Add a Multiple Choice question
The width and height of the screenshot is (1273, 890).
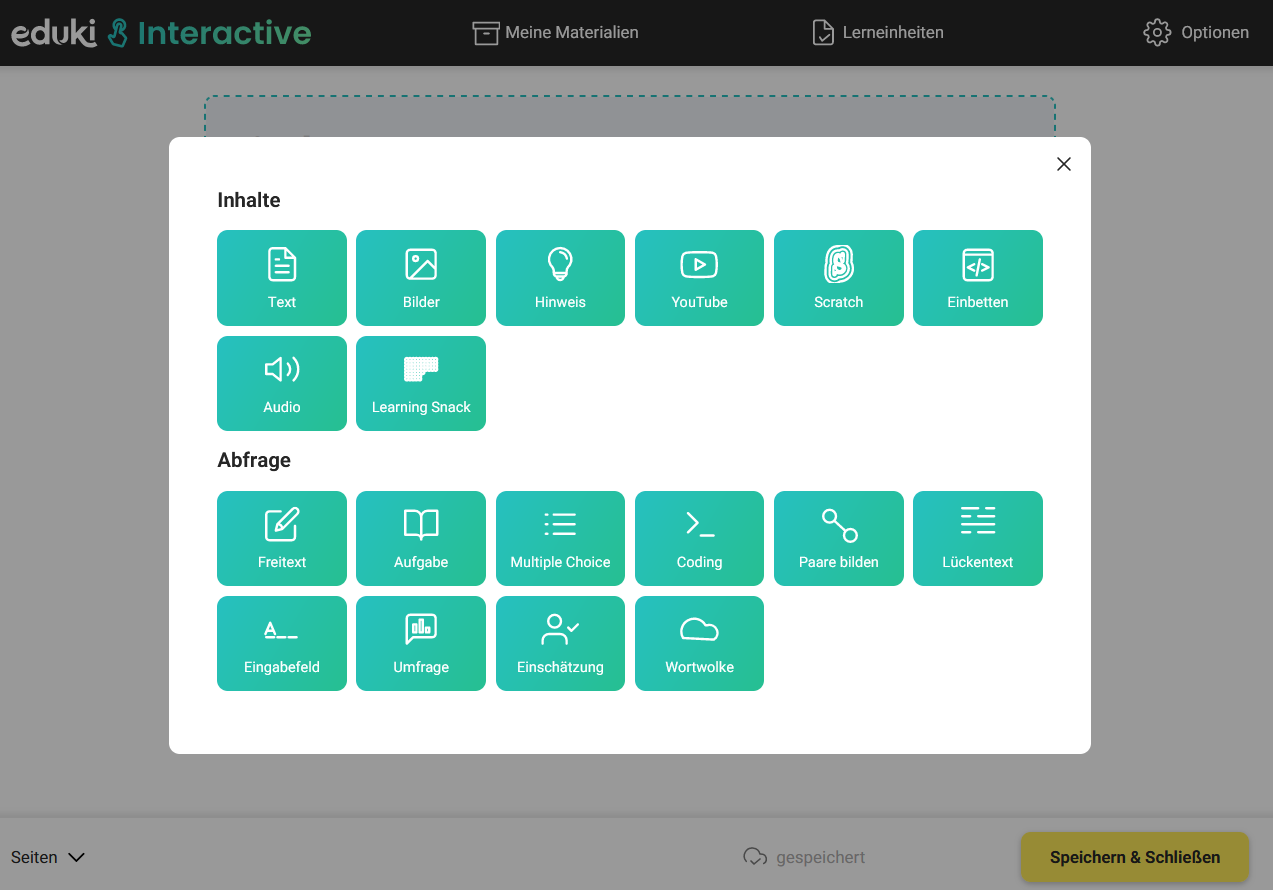click(x=560, y=538)
